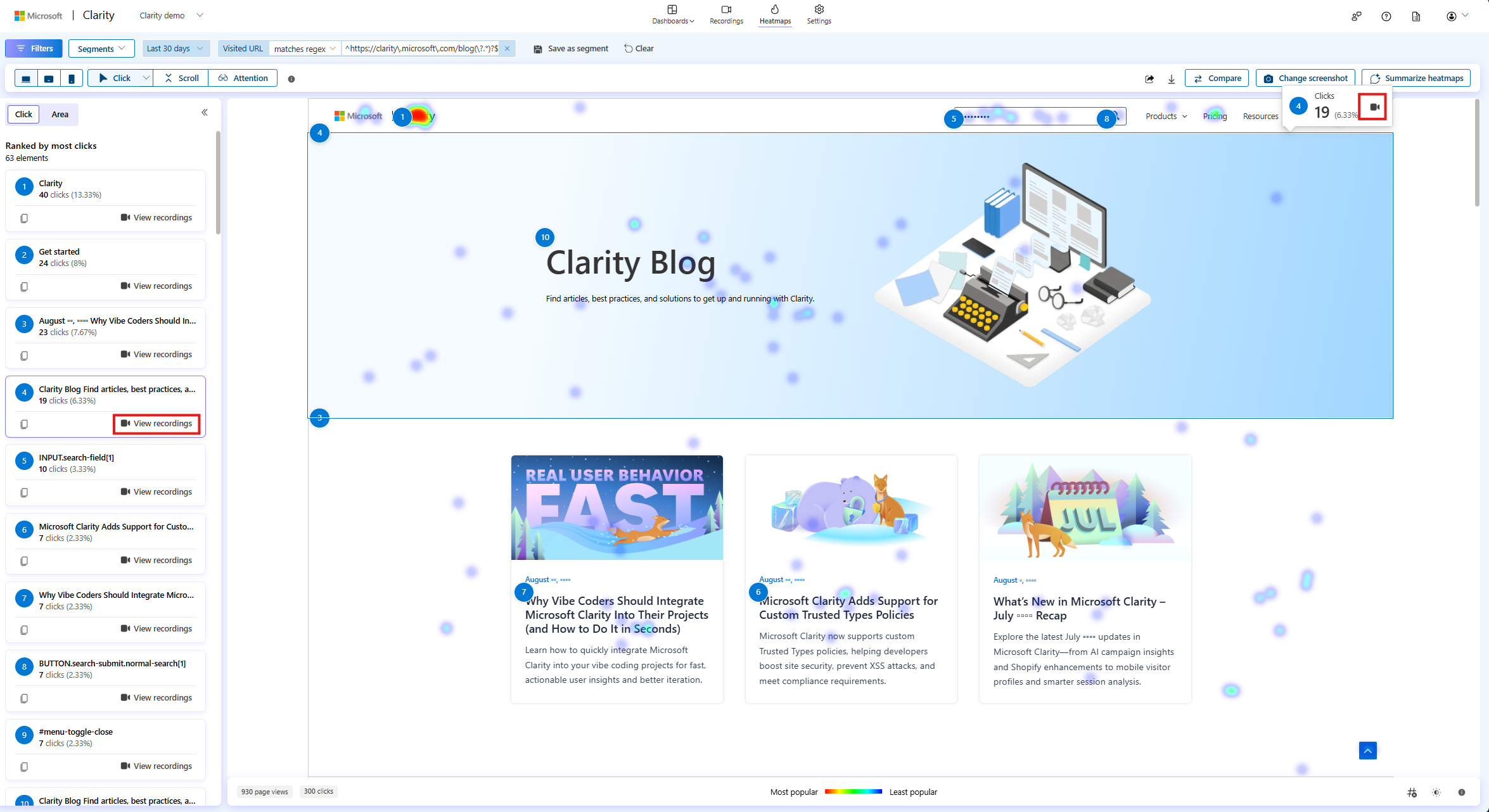Hide the heatmap click markers
The image size is (1489, 812).
1412,792
